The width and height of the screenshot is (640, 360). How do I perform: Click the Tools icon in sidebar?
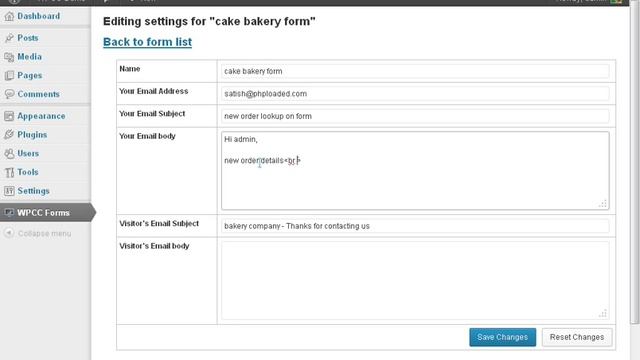click(x=9, y=172)
